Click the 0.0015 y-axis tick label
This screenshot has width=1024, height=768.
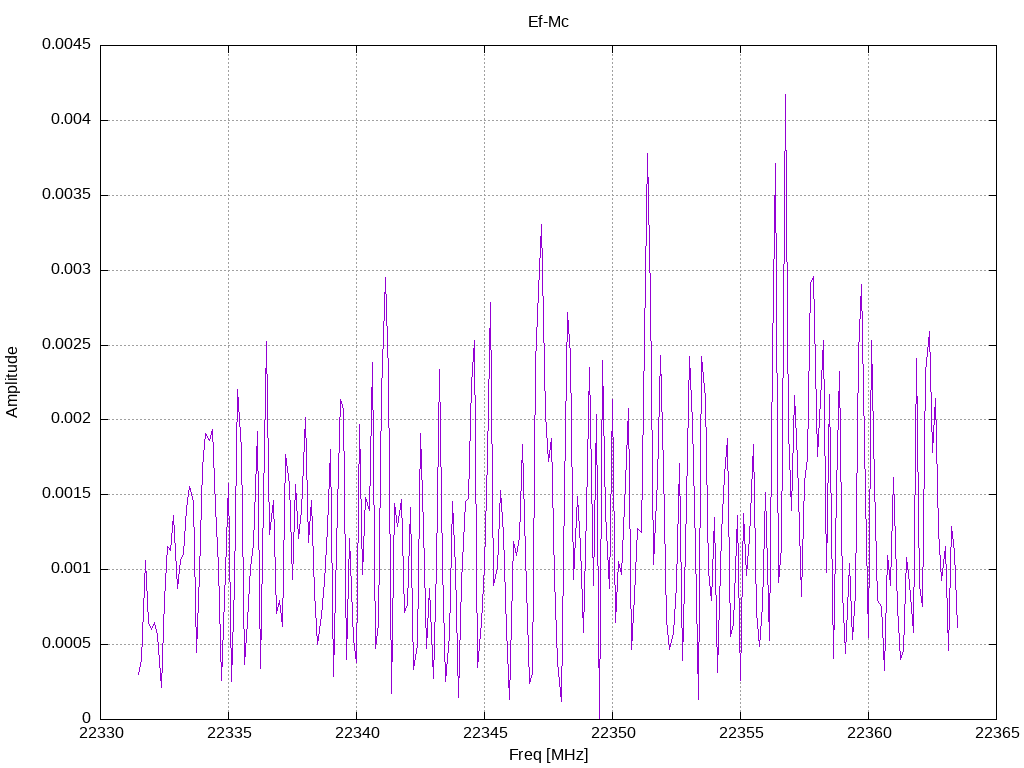click(66, 494)
